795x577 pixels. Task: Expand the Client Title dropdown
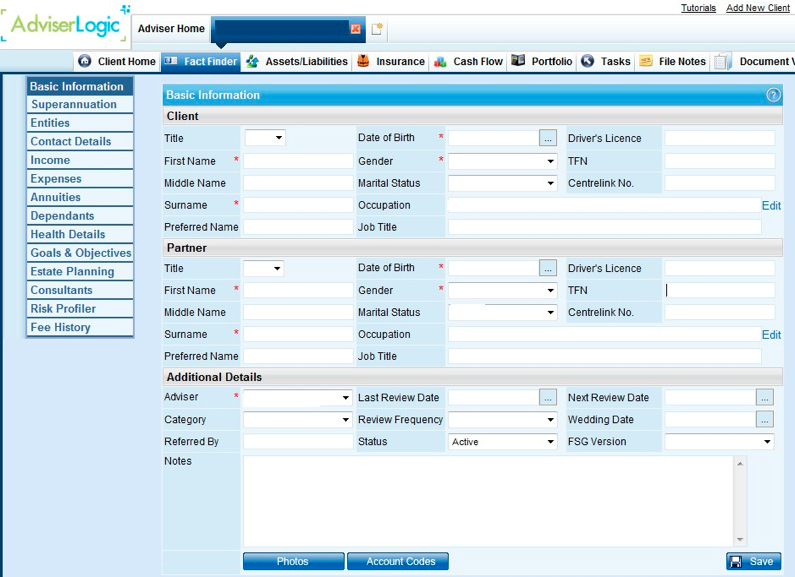point(265,138)
